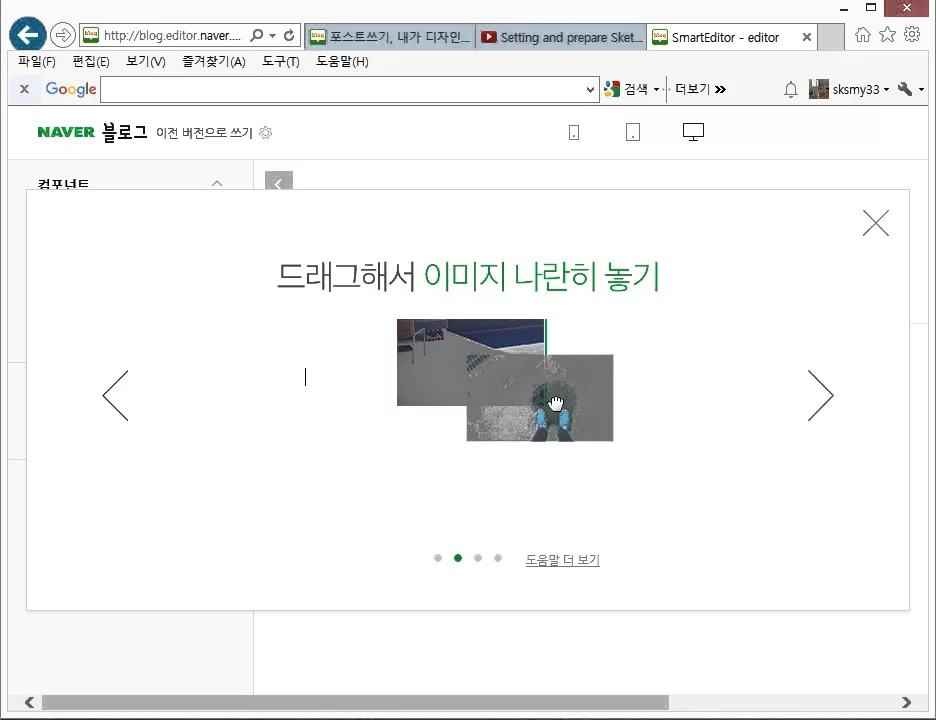This screenshot has width=936, height=720.
Task: Open Google toolbar notifications bell
Action: coord(790,90)
